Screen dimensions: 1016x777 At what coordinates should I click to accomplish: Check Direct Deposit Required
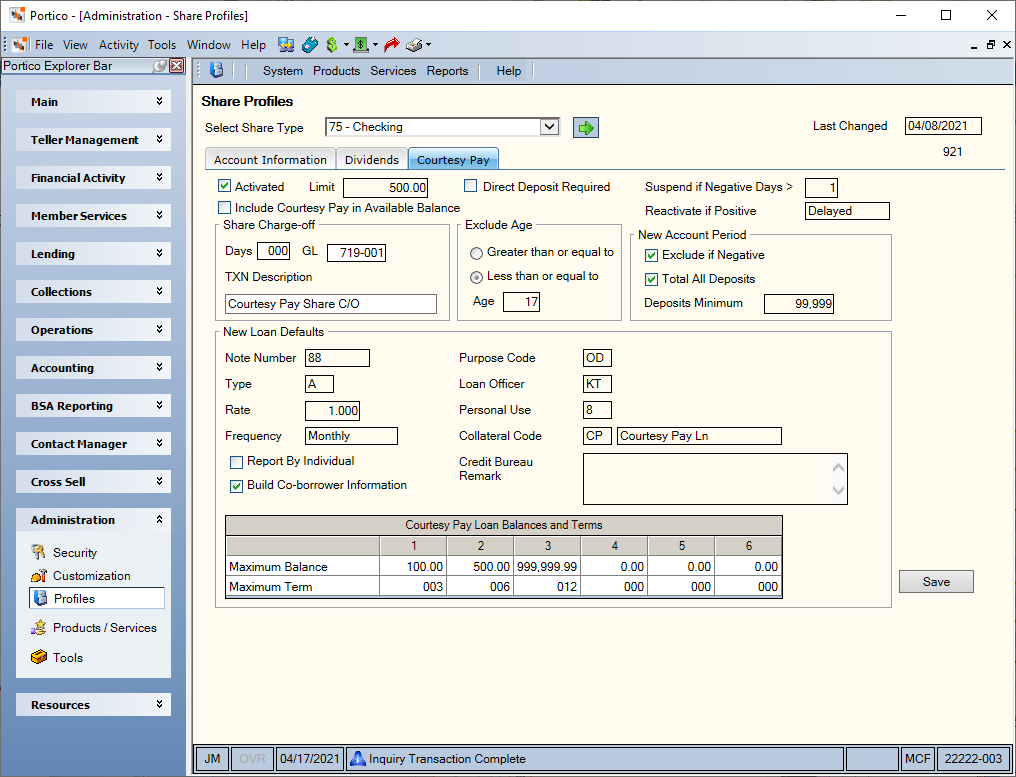pos(471,187)
